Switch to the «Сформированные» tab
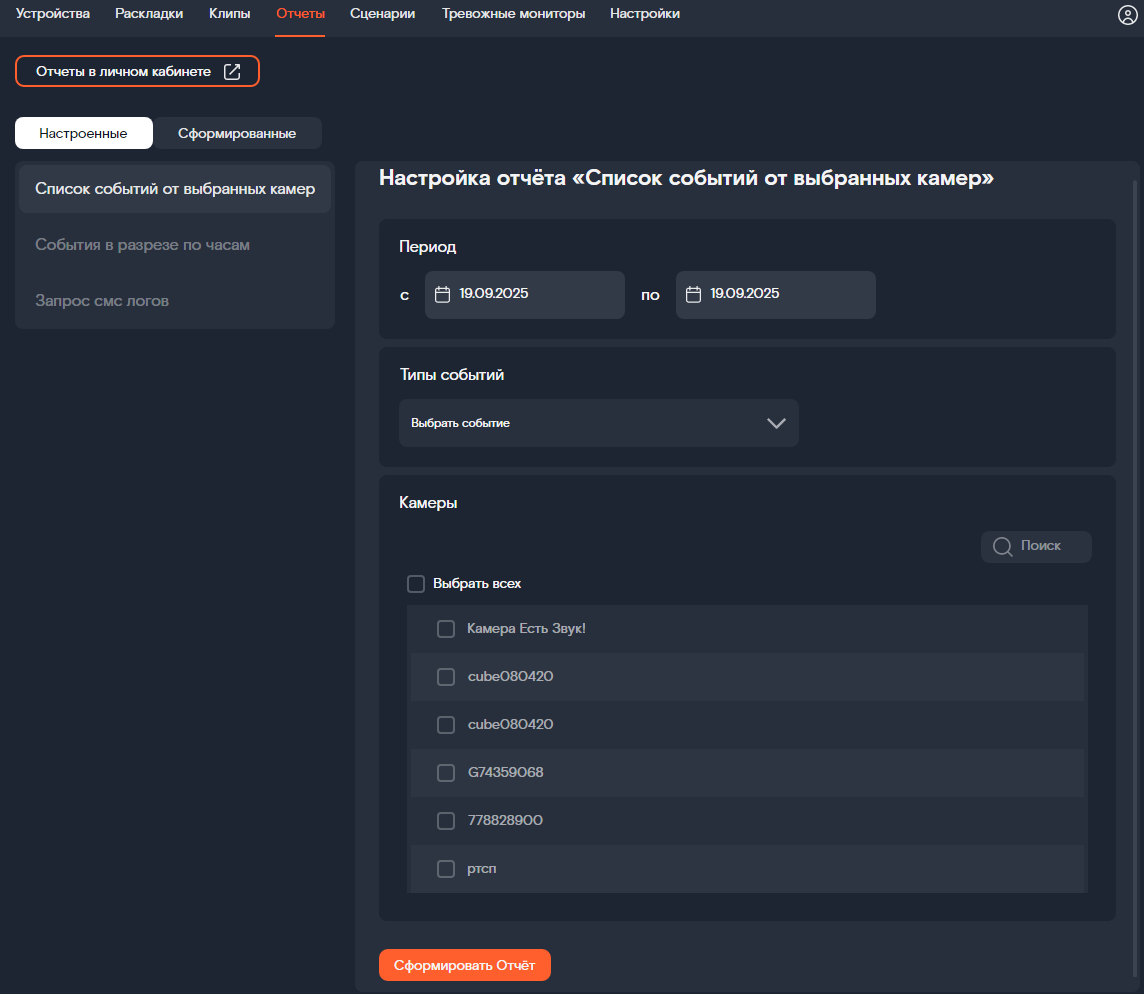Viewport: 1144px width, 994px height. (x=237, y=133)
